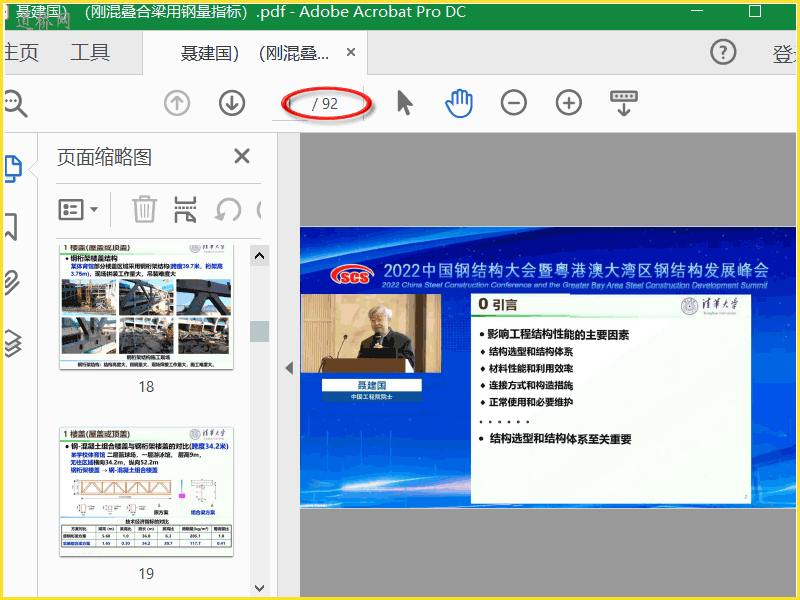Maximize the Acrobat window
The height and width of the screenshot is (600, 800).
pos(755,11)
